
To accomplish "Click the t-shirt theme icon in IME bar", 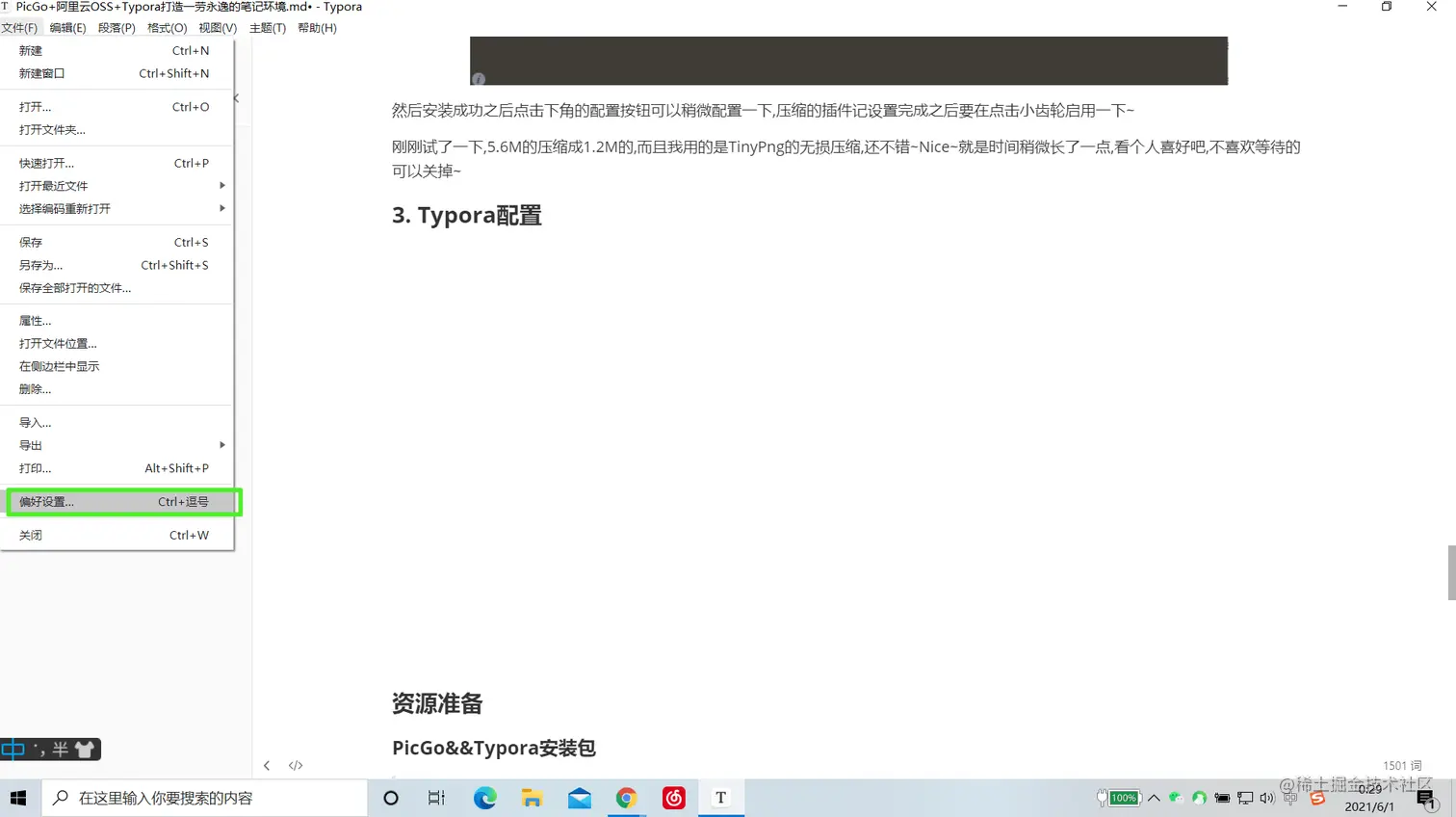I will pos(85,750).
